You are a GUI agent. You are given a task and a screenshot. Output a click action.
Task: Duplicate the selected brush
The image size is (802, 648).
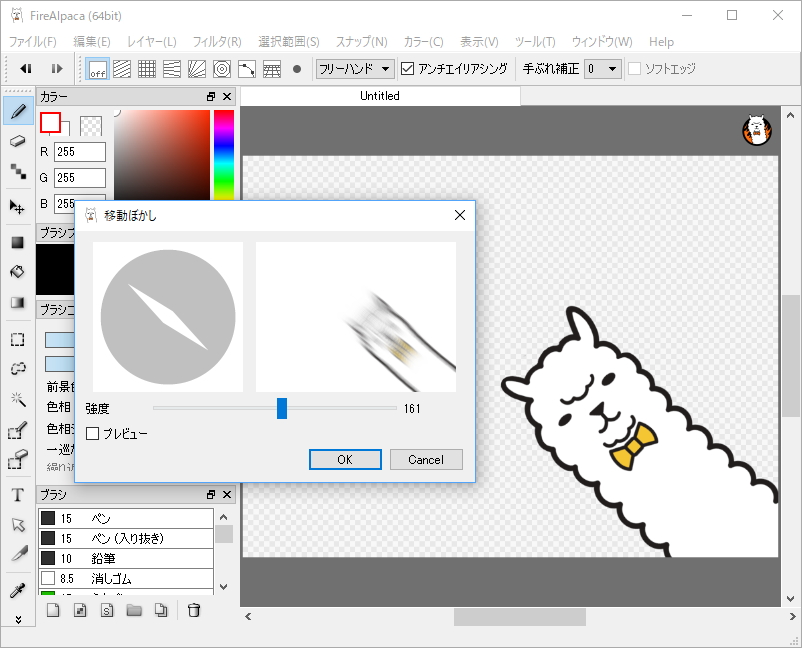pyautogui.click(x=161, y=610)
